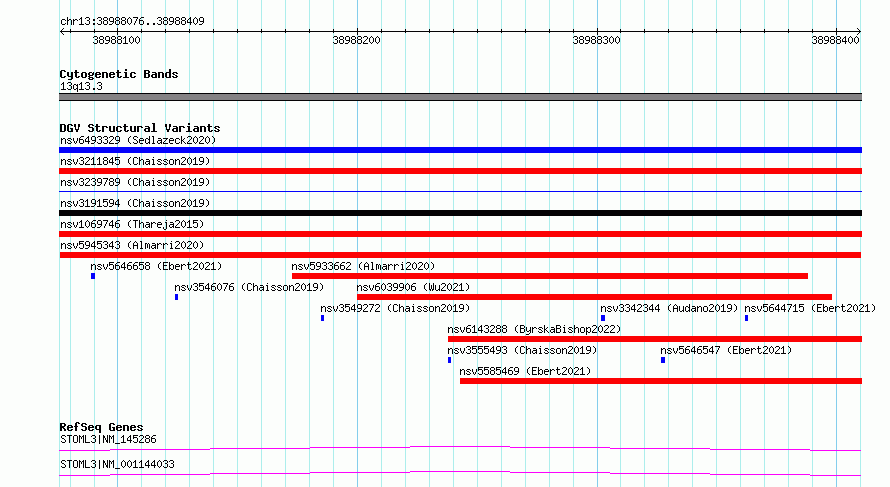Open nsv6143288 (ByrskaBishop2022) variant label
890x487 pixels.
pyautogui.click(x=534, y=329)
